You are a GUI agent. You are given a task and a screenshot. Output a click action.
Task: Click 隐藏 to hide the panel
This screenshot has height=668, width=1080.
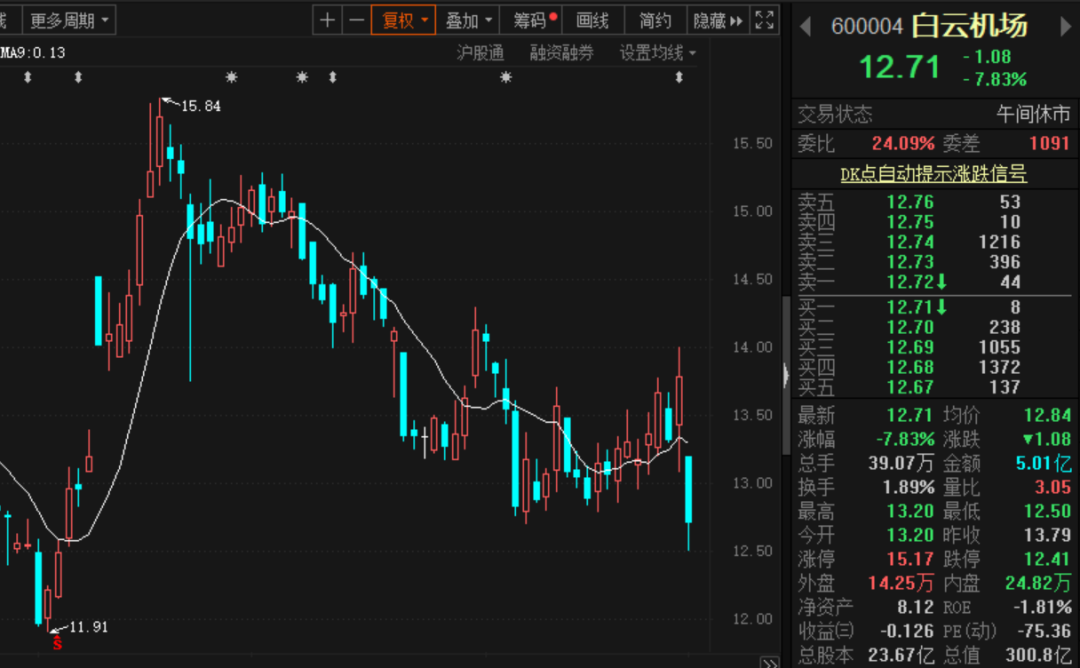tap(717, 20)
